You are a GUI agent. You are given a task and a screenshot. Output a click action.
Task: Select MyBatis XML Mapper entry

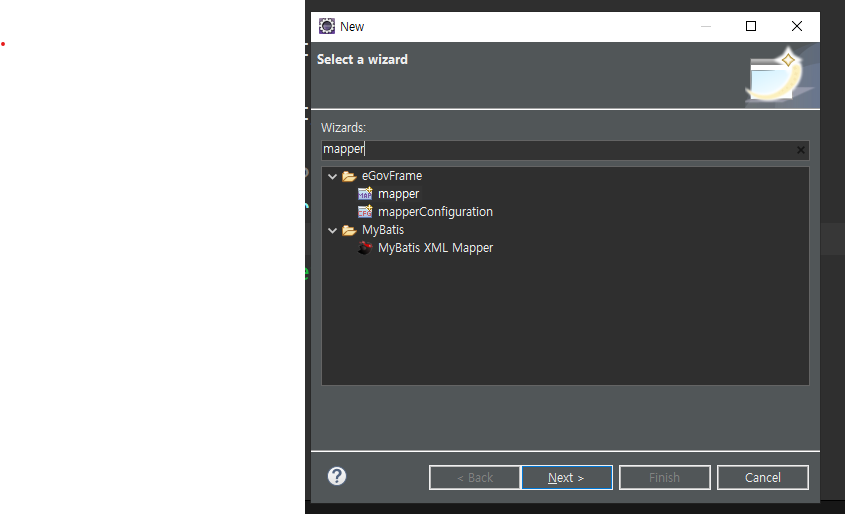coord(435,248)
